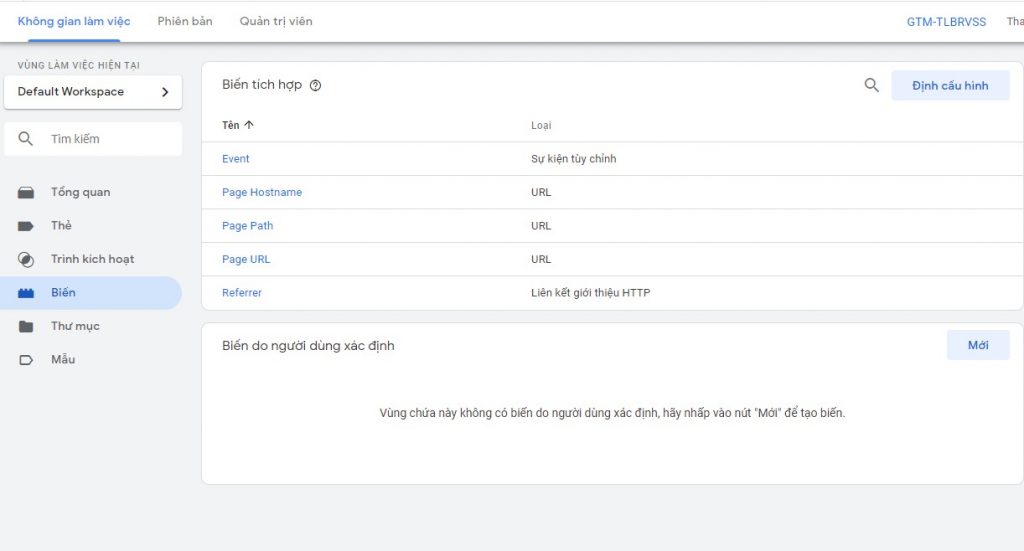1024x551 pixels.
Task: Go to Mẫu in sidebar
Action: pyautogui.click(x=63, y=359)
